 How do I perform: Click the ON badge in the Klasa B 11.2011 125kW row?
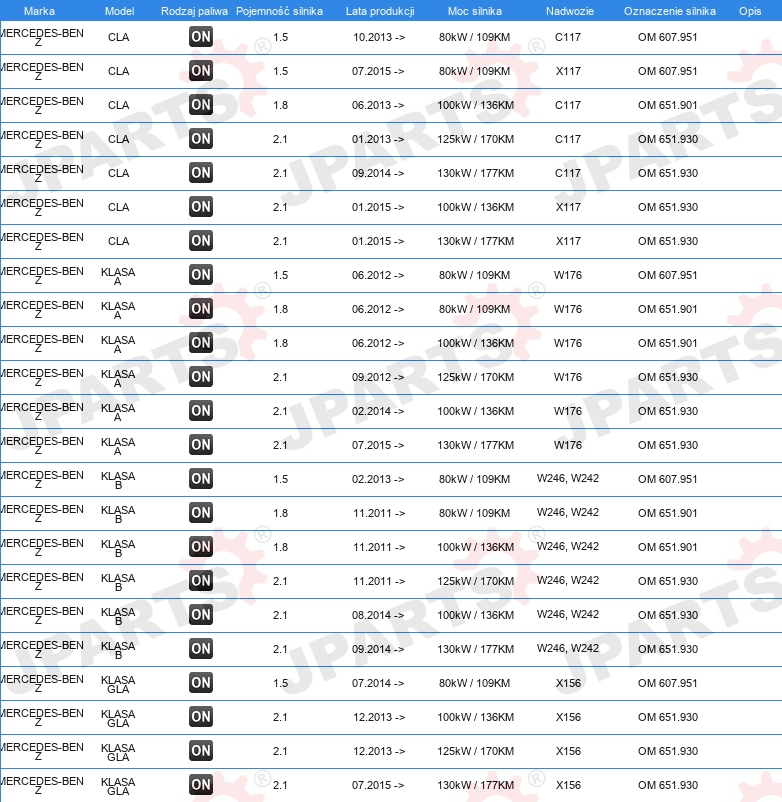[200, 581]
